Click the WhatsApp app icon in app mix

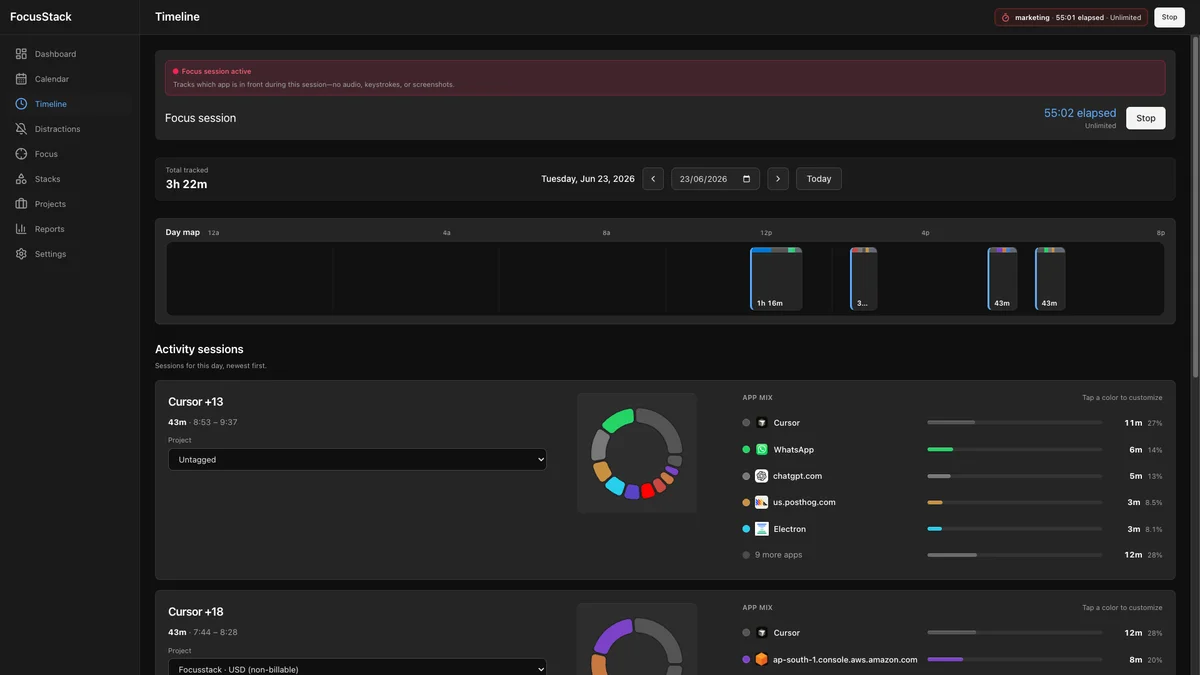[x=761, y=450]
